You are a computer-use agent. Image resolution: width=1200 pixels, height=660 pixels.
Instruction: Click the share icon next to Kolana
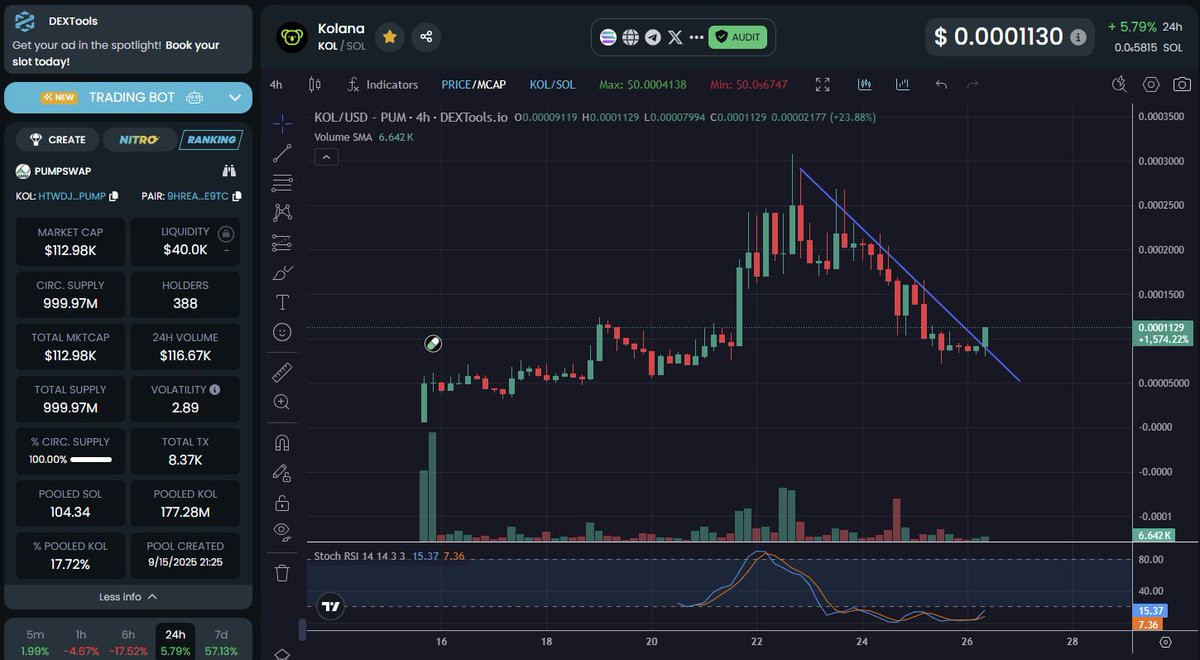coord(426,37)
